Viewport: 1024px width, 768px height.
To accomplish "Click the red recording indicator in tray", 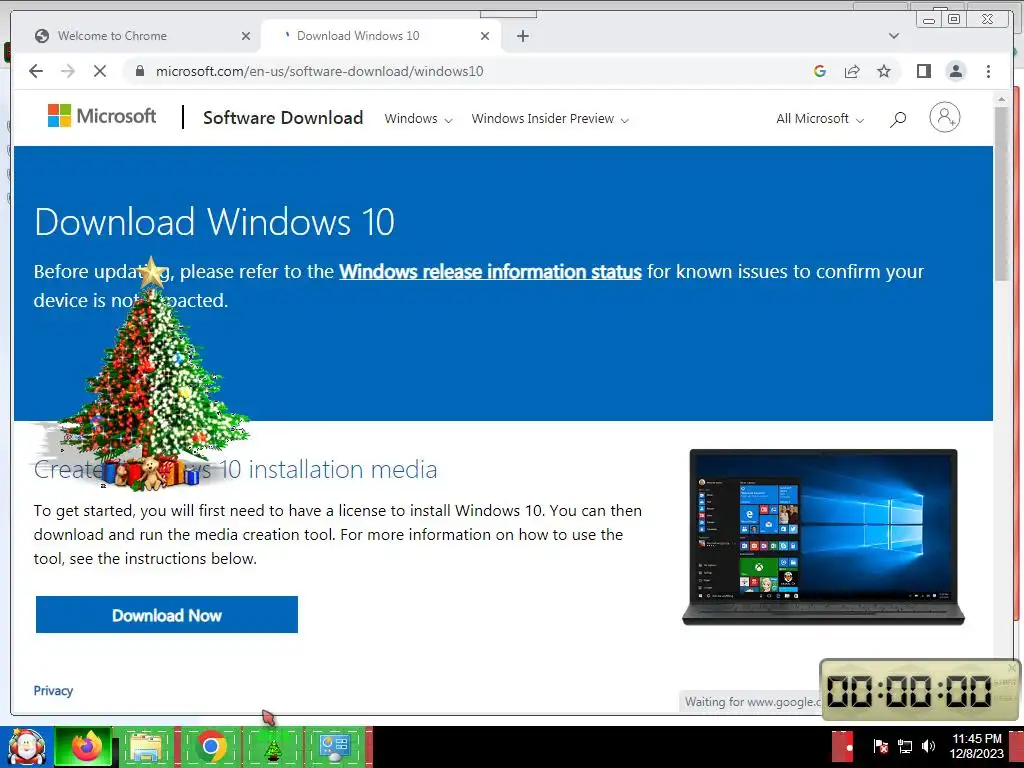I will (843, 746).
